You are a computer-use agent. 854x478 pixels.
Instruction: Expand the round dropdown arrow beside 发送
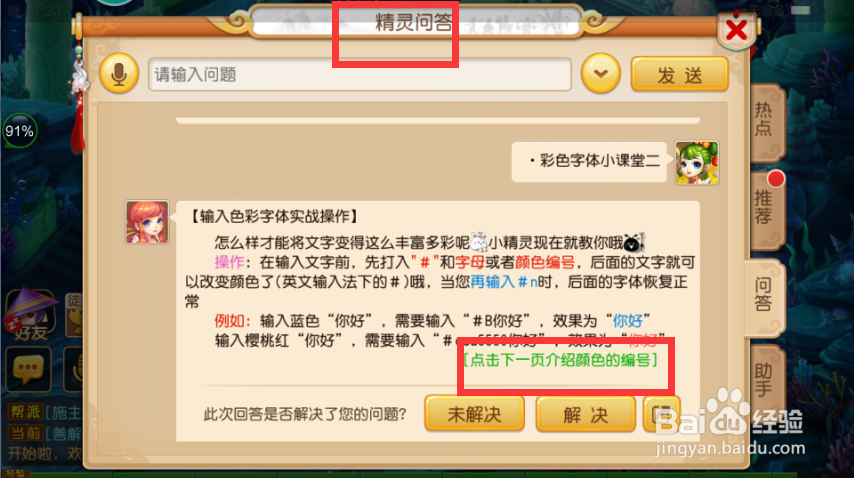pyautogui.click(x=601, y=73)
